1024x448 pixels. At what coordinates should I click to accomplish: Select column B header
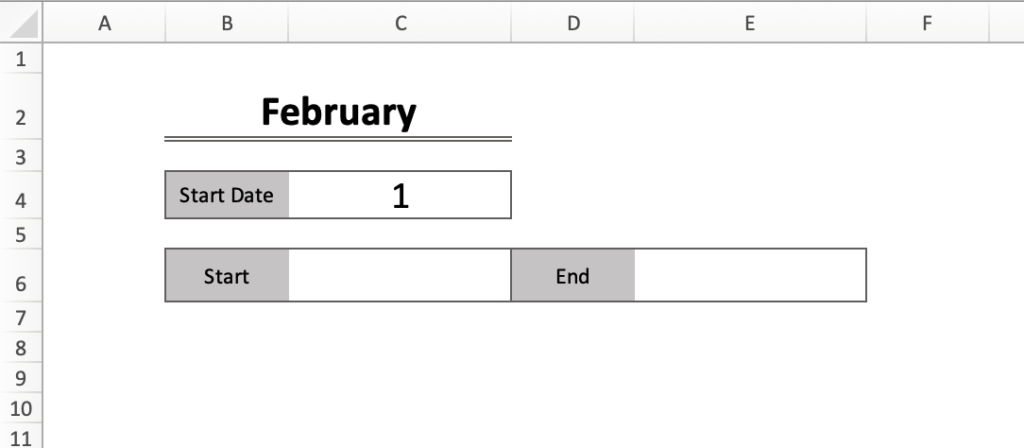pos(227,23)
